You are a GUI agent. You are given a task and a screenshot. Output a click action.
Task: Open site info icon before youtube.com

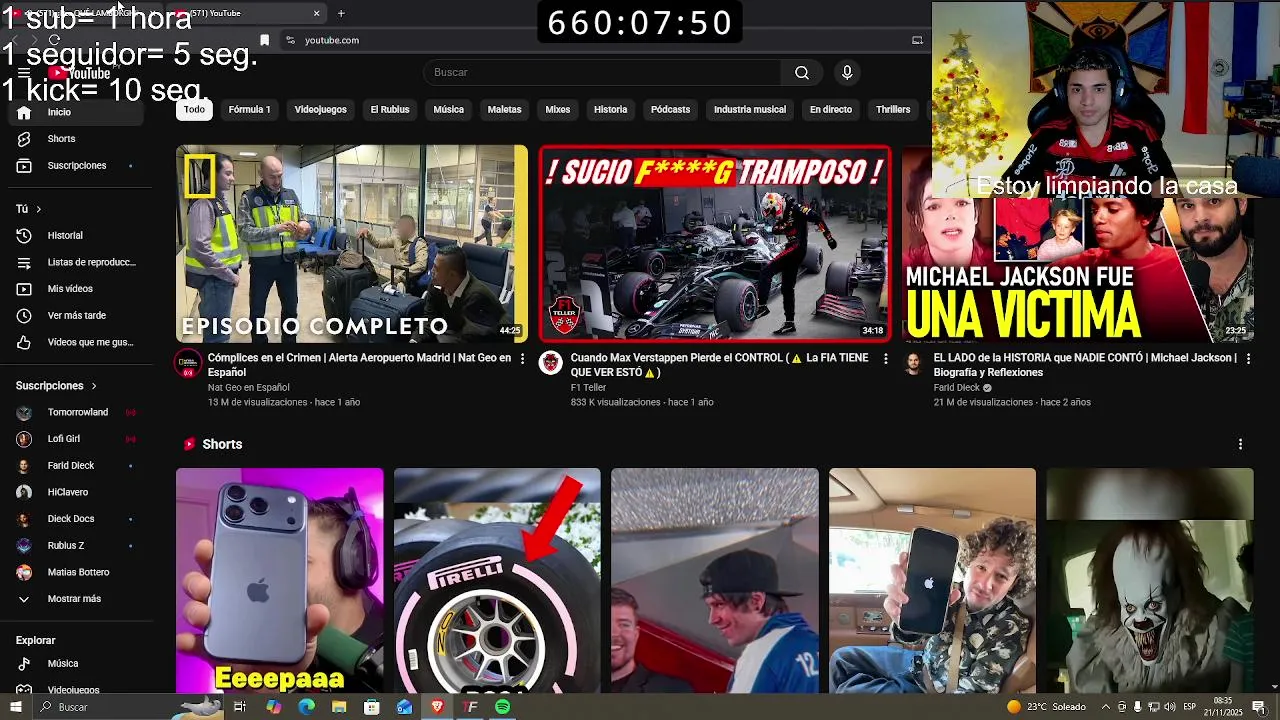290,40
